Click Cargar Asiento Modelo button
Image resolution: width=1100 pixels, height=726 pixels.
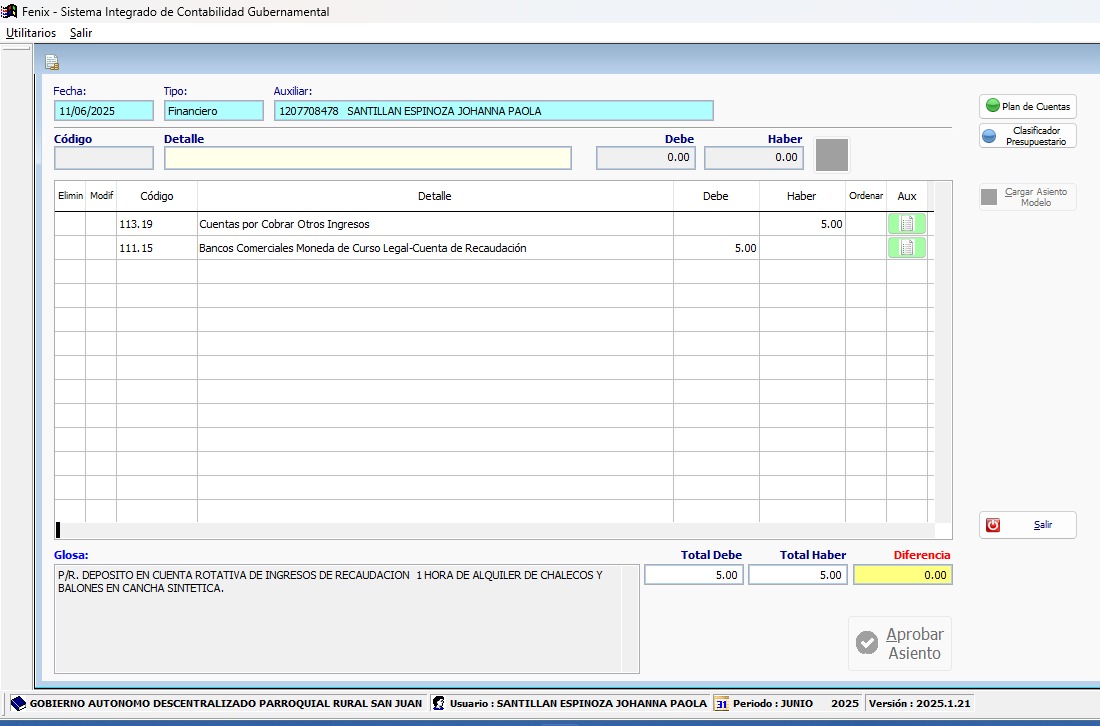(x=1027, y=197)
